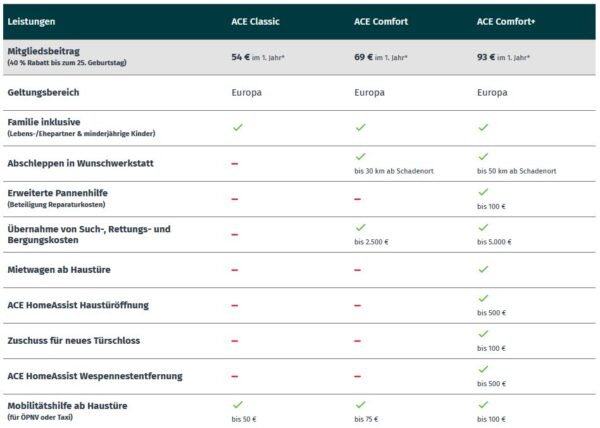The width and height of the screenshot is (600, 428).
Task: Click checkmark for Mobilitätshilfe under ACE Comfort+
Action: (483, 404)
